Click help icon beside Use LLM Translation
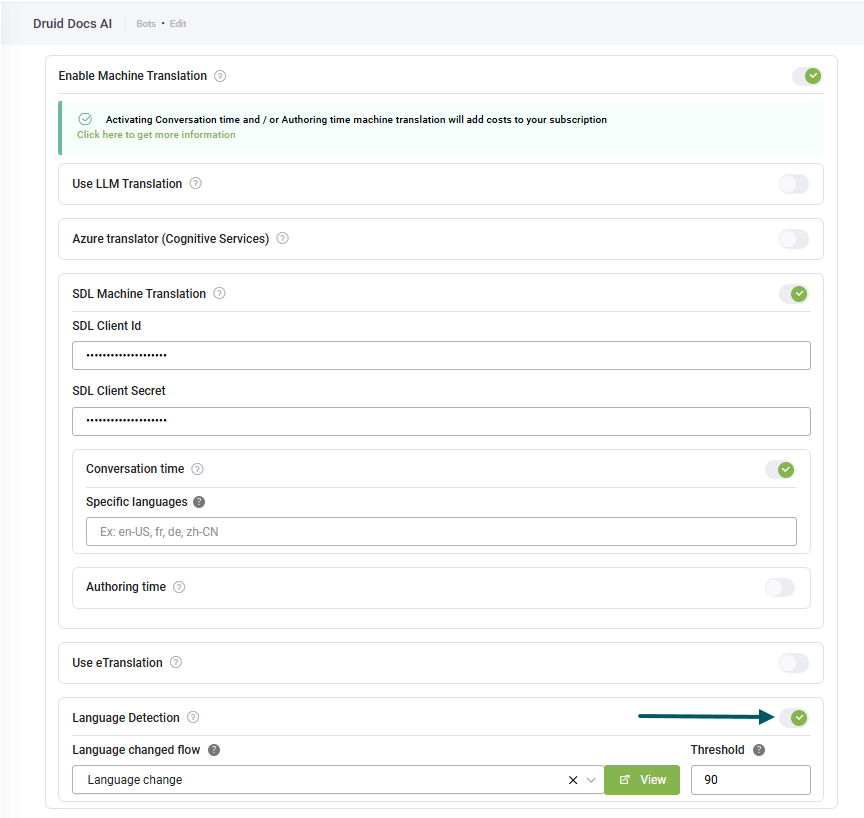The width and height of the screenshot is (864, 818). click(x=196, y=184)
